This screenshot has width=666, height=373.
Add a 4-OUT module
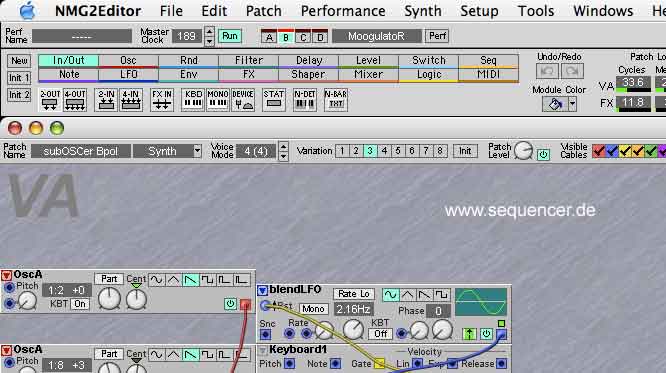[x=75, y=100]
